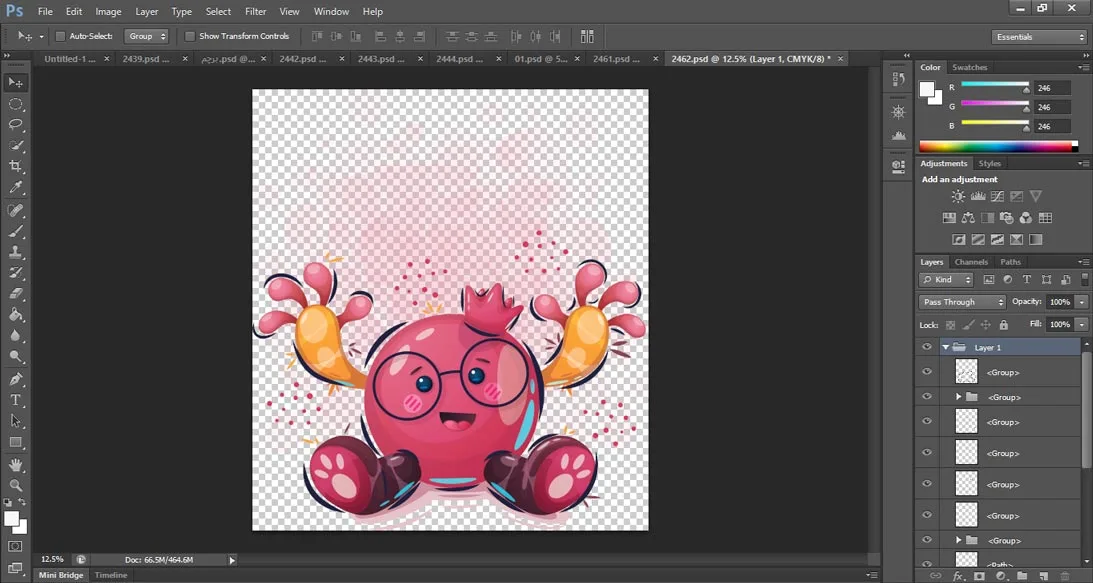Delete layer using the trash icon
This screenshot has height=583, width=1093.
point(1063,576)
